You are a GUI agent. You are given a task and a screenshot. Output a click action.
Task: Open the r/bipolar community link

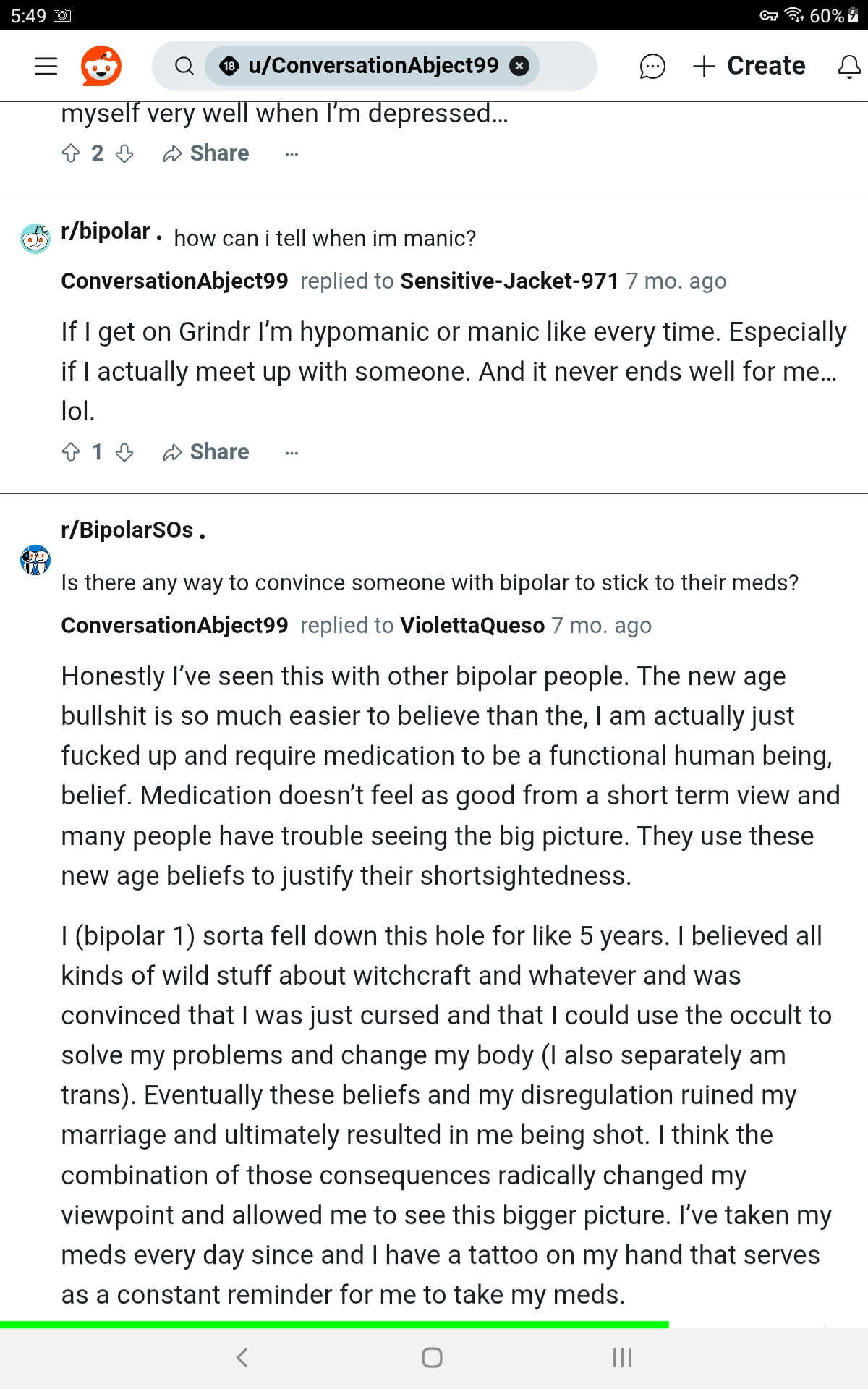pos(106,231)
